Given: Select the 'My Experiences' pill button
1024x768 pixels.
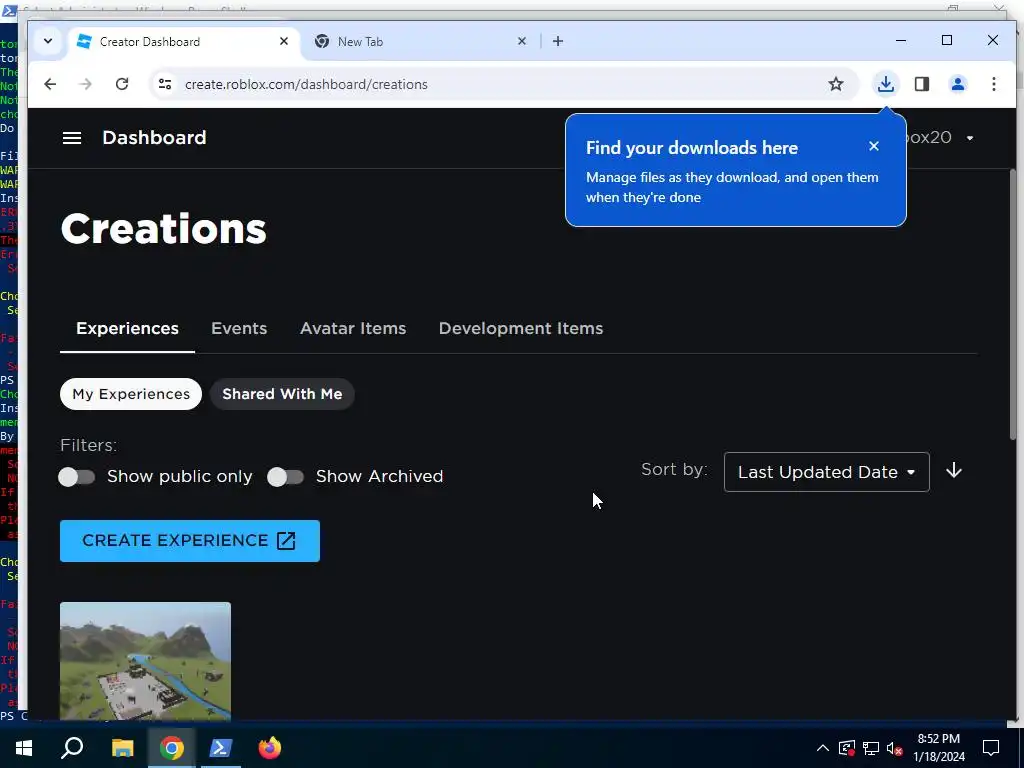Looking at the screenshot, I should [x=131, y=394].
